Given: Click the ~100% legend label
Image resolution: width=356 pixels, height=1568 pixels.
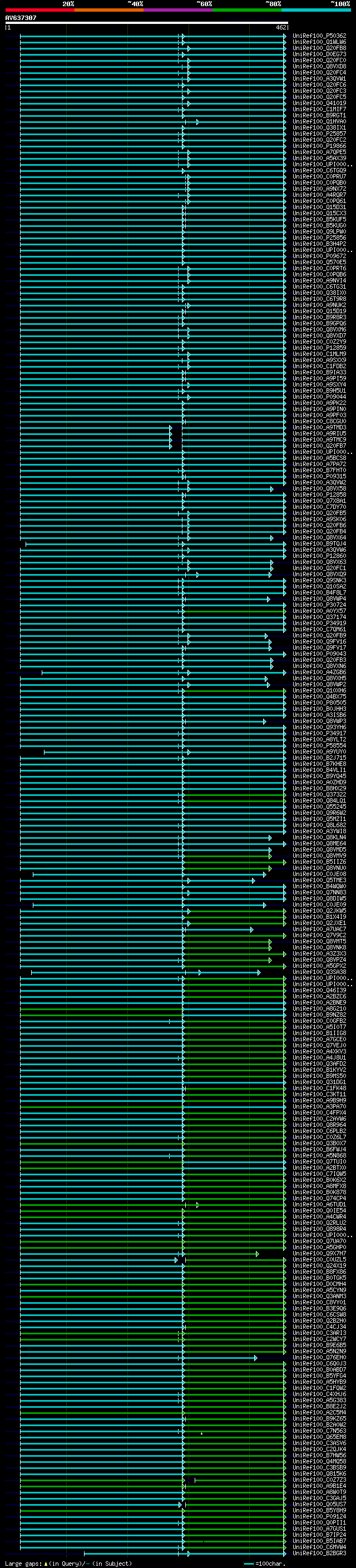Looking at the screenshot, I should [x=340, y=4].
